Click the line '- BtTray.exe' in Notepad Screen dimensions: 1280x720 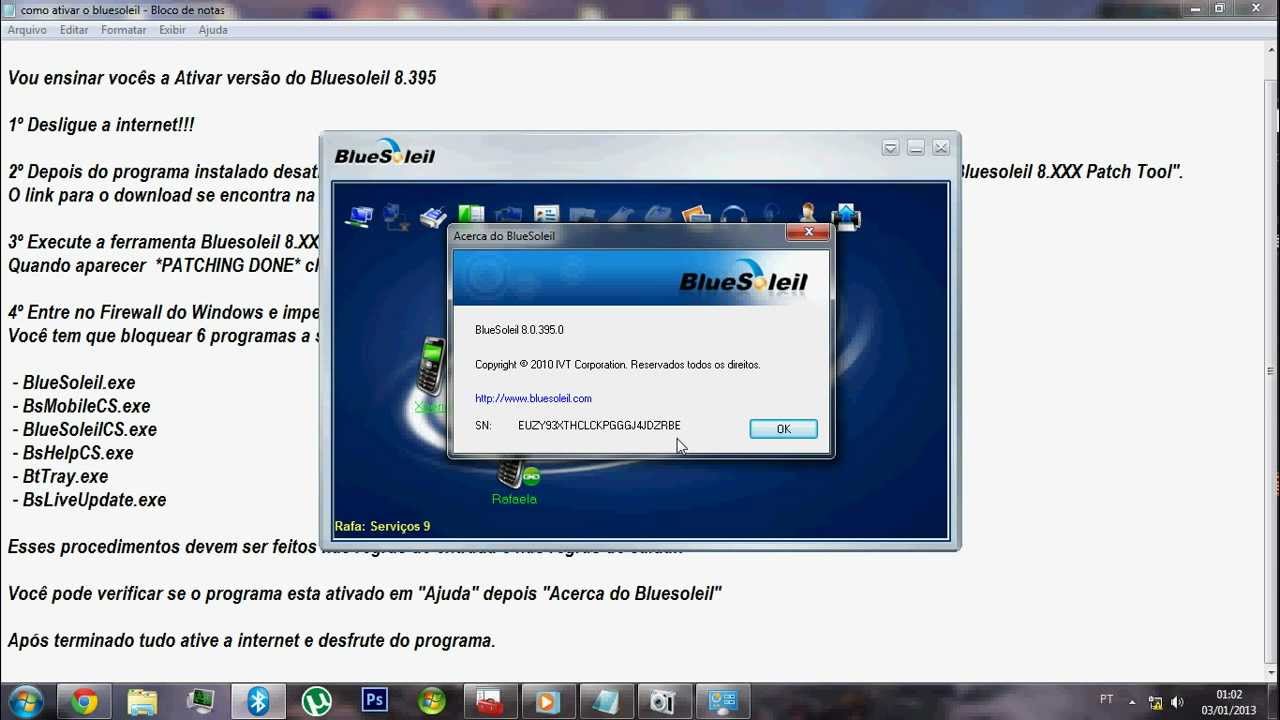60,477
